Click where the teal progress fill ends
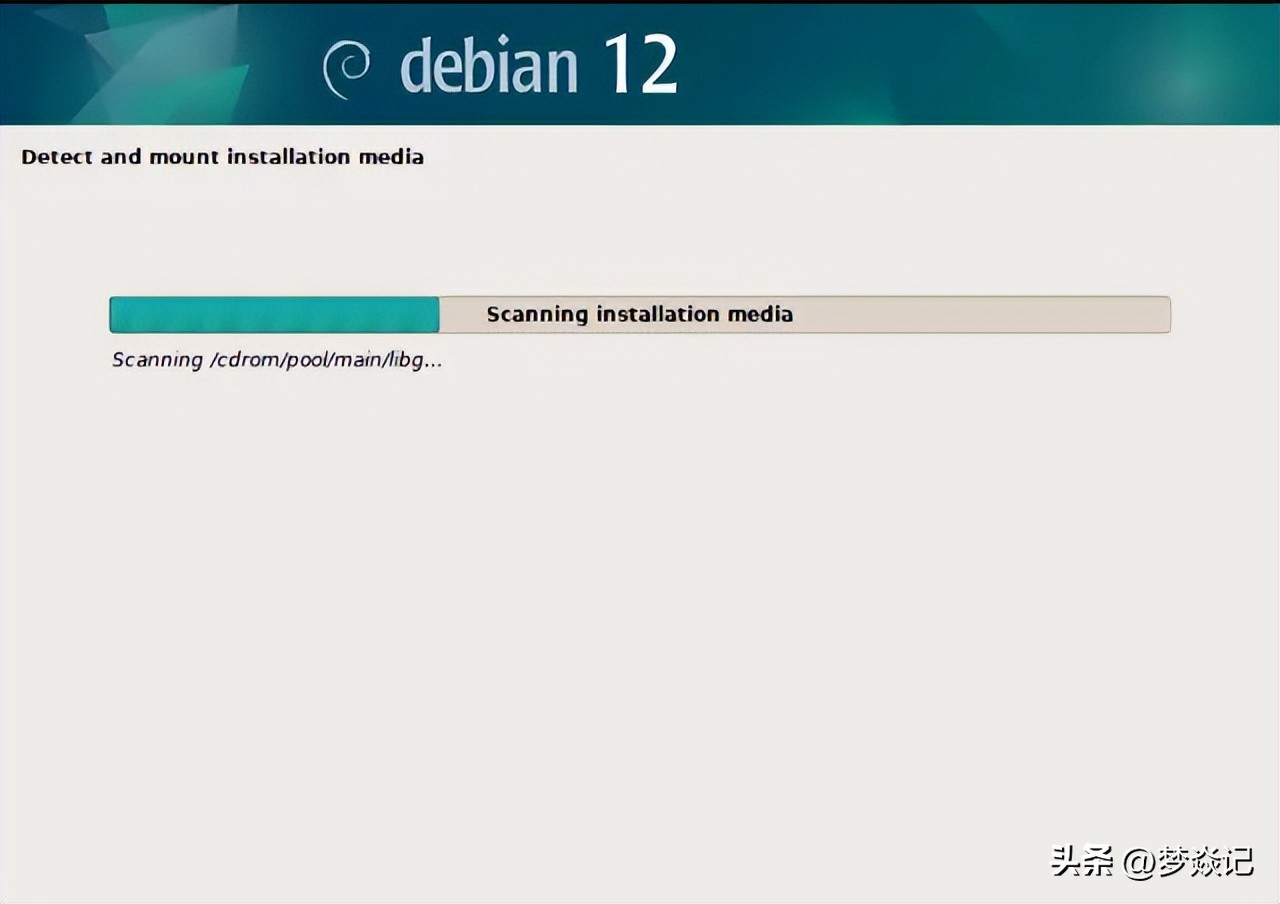The height and width of the screenshot is (904, 1280). 437,314
